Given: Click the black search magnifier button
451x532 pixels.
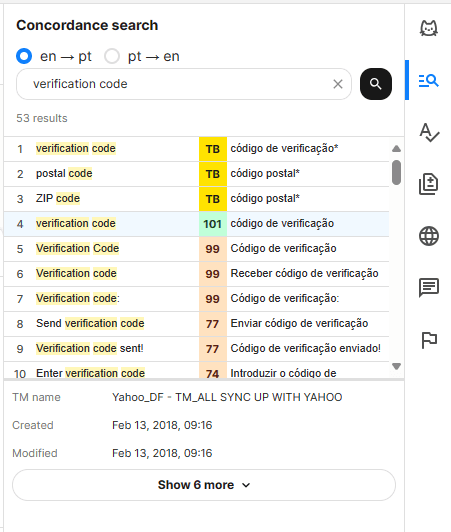Looking at the screenshot, I should [376, 84].
